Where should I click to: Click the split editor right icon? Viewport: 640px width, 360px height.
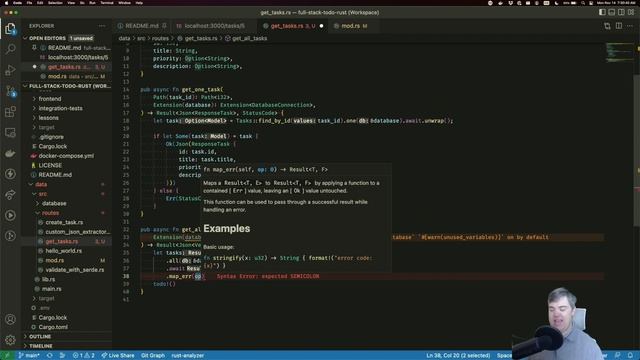[x=619, y=26]
